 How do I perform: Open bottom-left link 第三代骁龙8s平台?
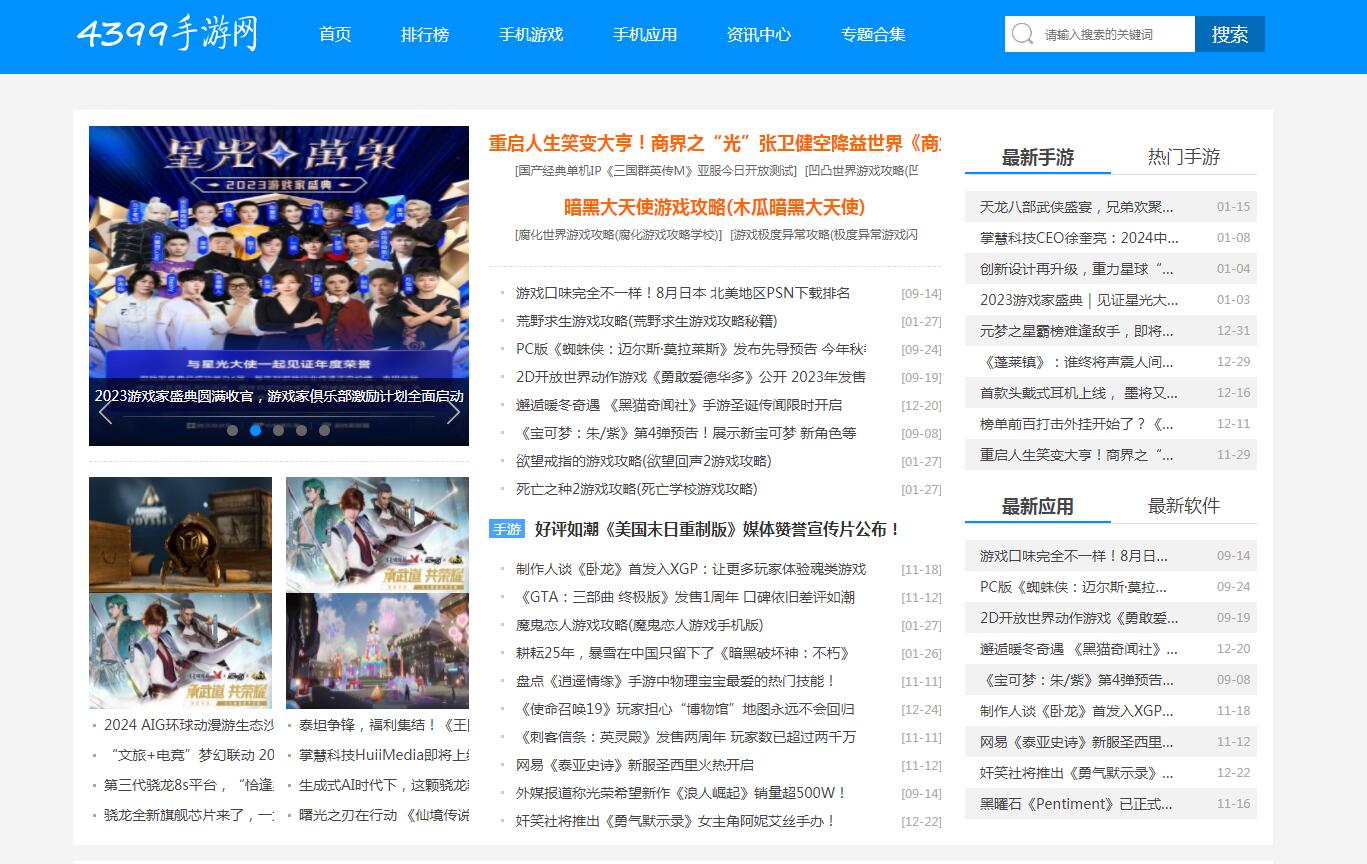pyautogui.click(x=189, y=785)
